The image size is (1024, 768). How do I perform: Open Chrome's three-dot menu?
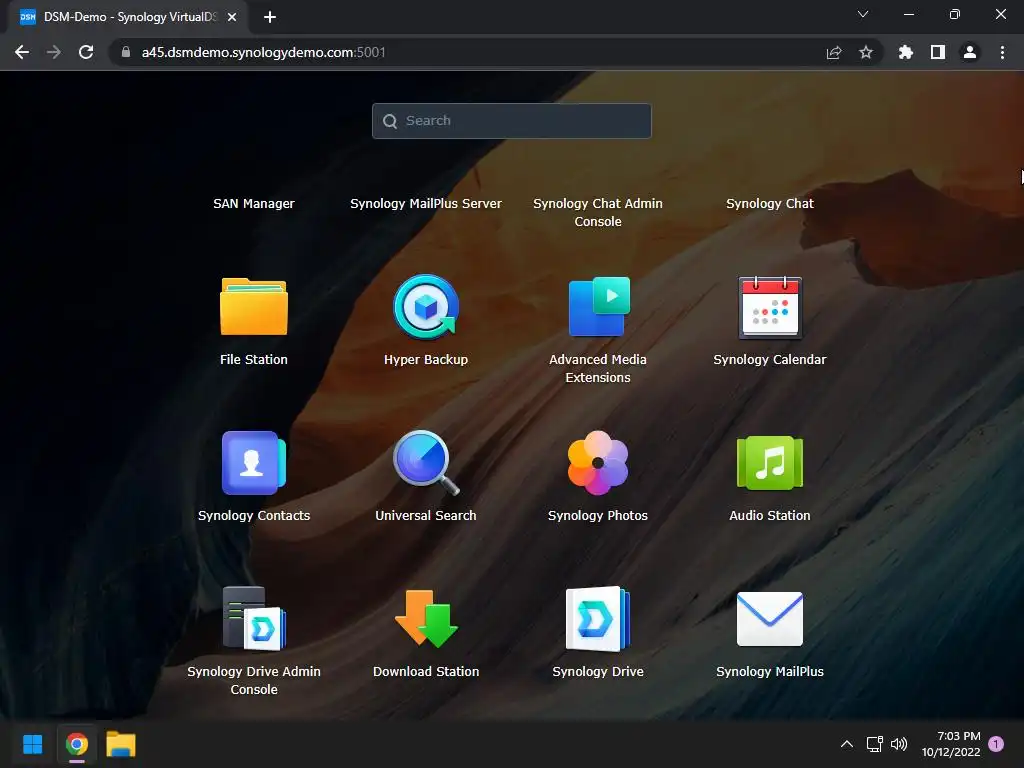(x=1002, y=52)
